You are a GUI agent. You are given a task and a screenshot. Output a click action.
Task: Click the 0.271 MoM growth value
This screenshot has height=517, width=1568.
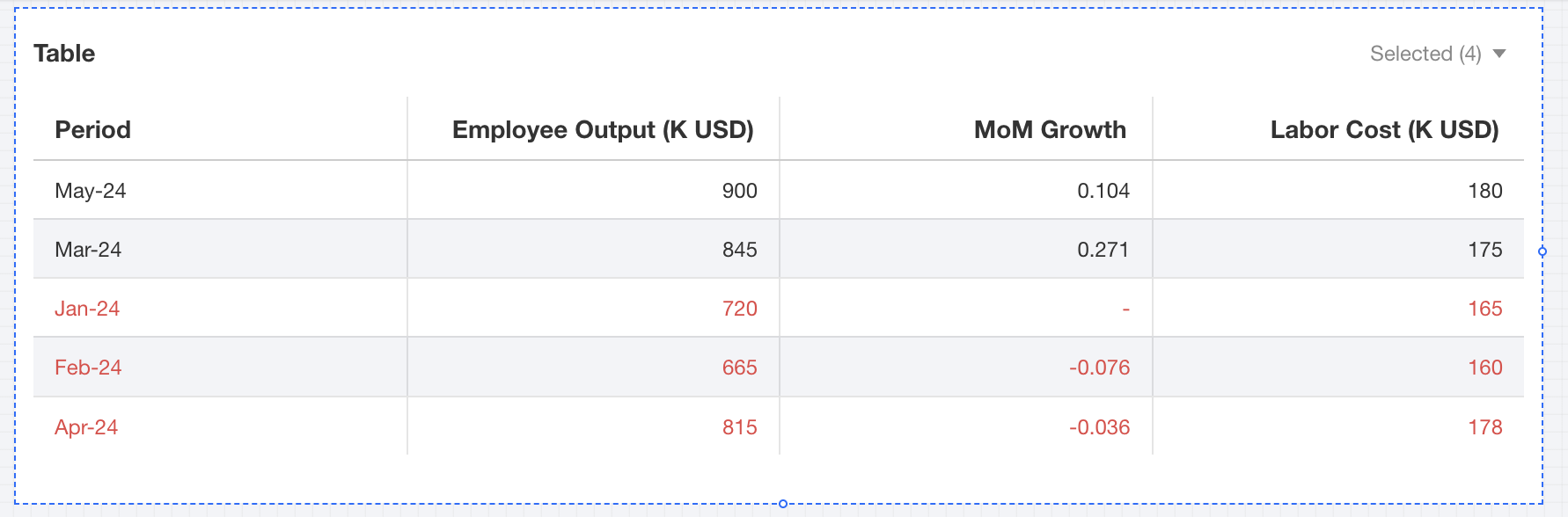[x=1103, y=250]
